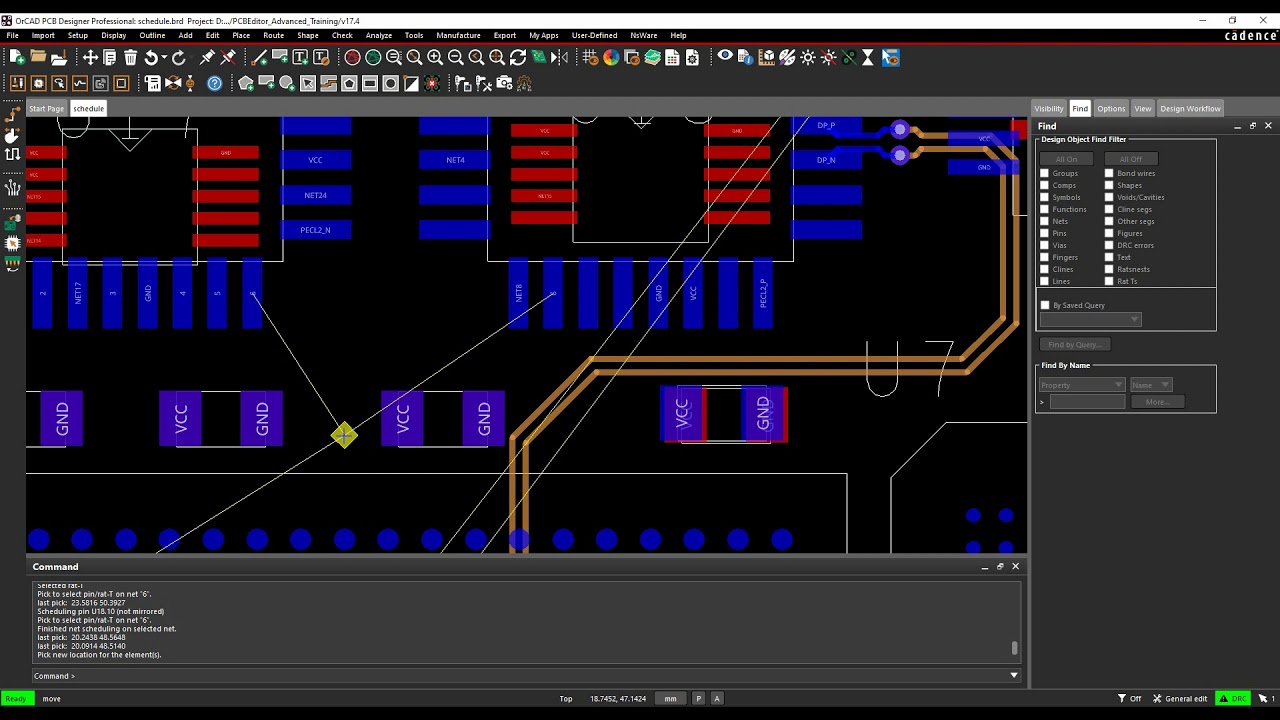Open the Property dropdown under Find By Name
The height and width of the screenshot is (720, 1280).
pyautogui.click(x=1082, y=385)
